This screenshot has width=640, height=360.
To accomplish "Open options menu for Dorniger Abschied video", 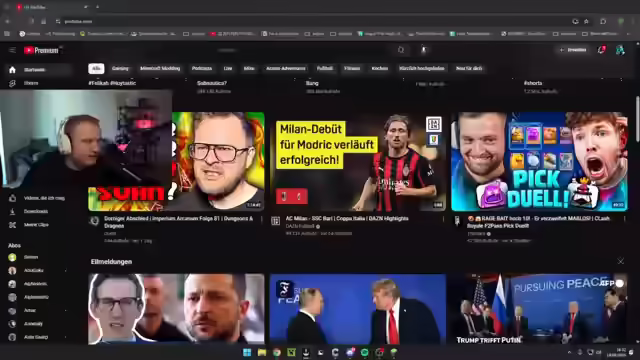I will pos(262,219).
